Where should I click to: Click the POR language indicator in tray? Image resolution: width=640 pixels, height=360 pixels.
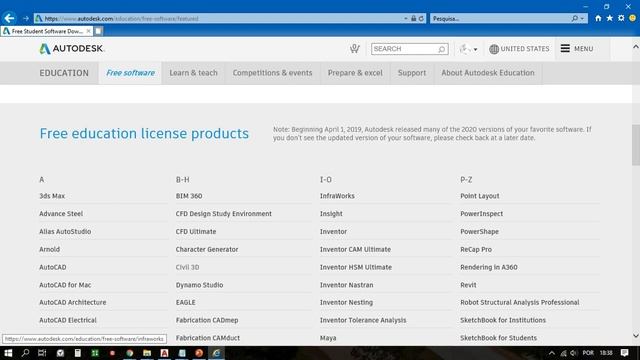(588, 353)
